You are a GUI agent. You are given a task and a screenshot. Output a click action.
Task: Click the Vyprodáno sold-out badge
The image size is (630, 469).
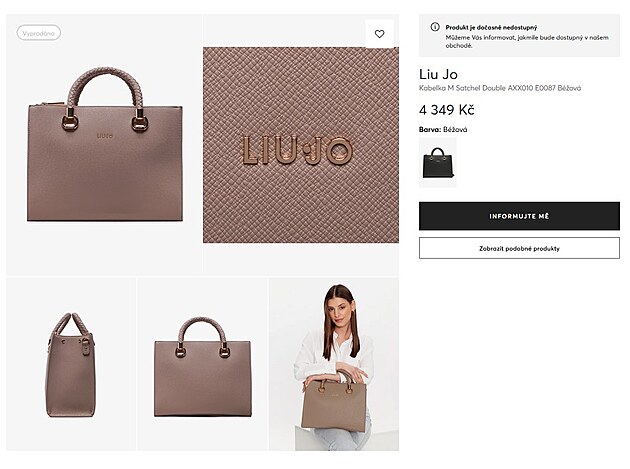pos(39,33)
